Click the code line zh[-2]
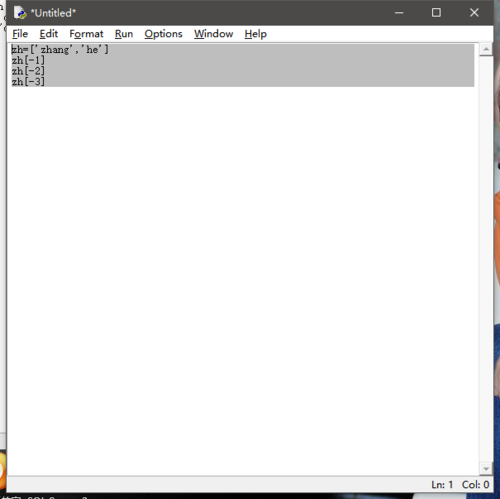Screen dimensions: 500x499 pos(28,71)
